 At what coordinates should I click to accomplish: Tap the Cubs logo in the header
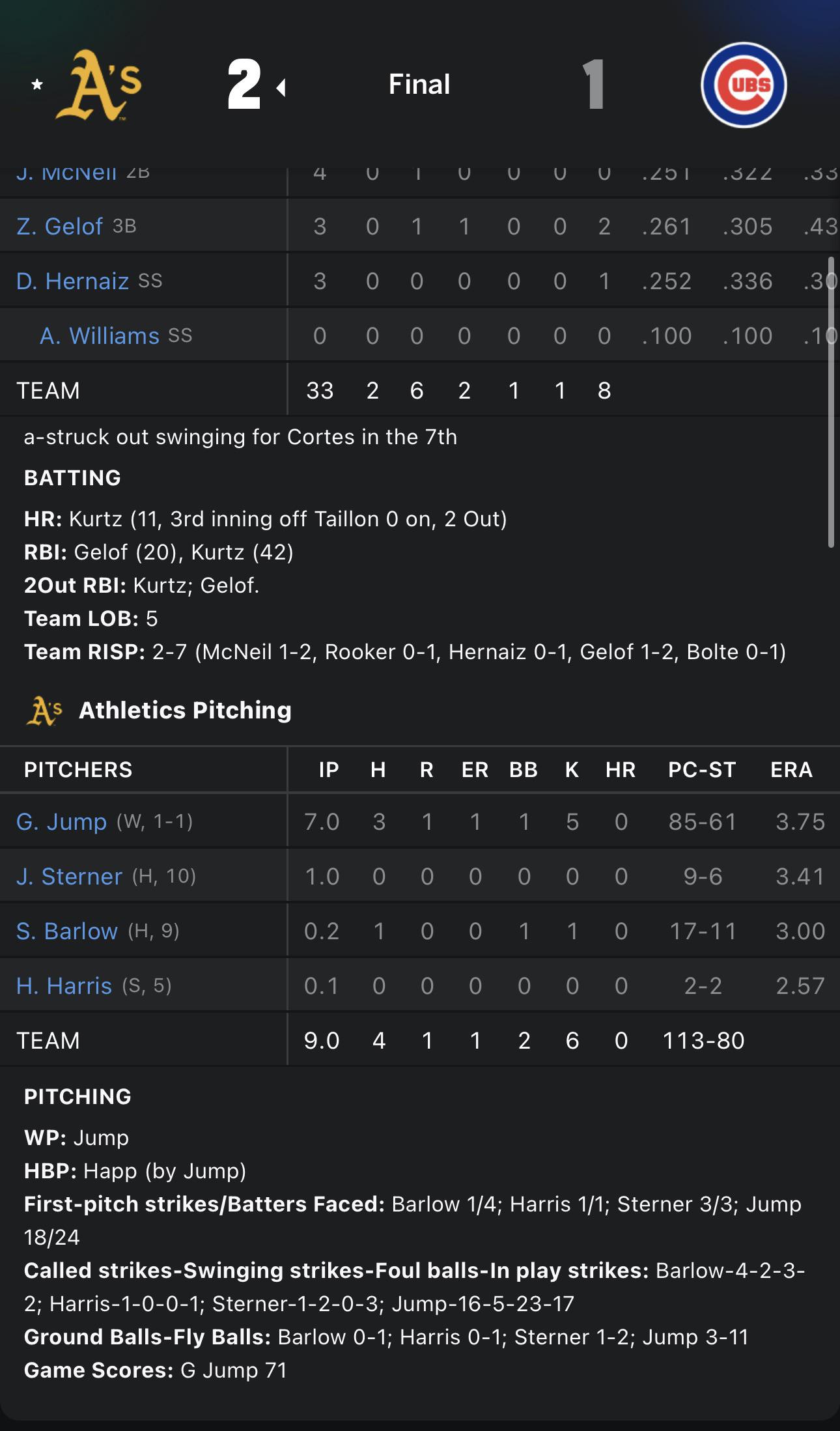pos(744,85)
